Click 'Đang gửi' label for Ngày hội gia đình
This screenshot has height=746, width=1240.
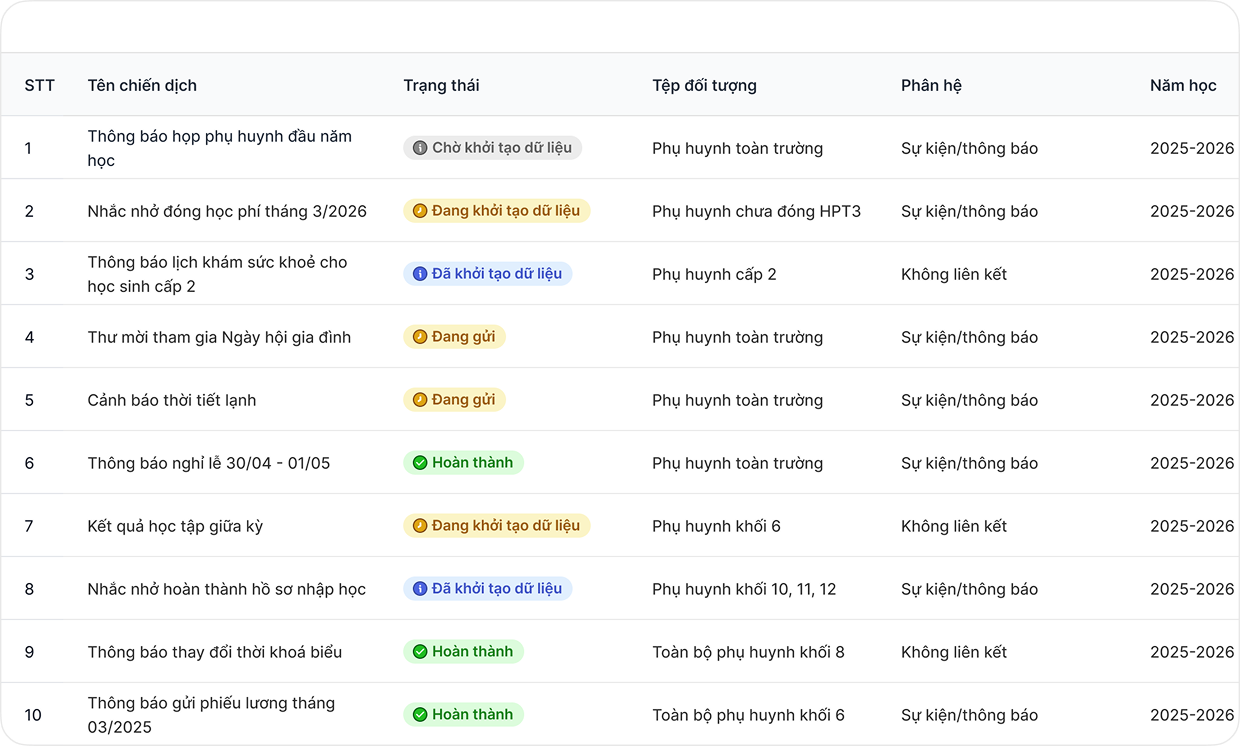[x=464, y=337]
